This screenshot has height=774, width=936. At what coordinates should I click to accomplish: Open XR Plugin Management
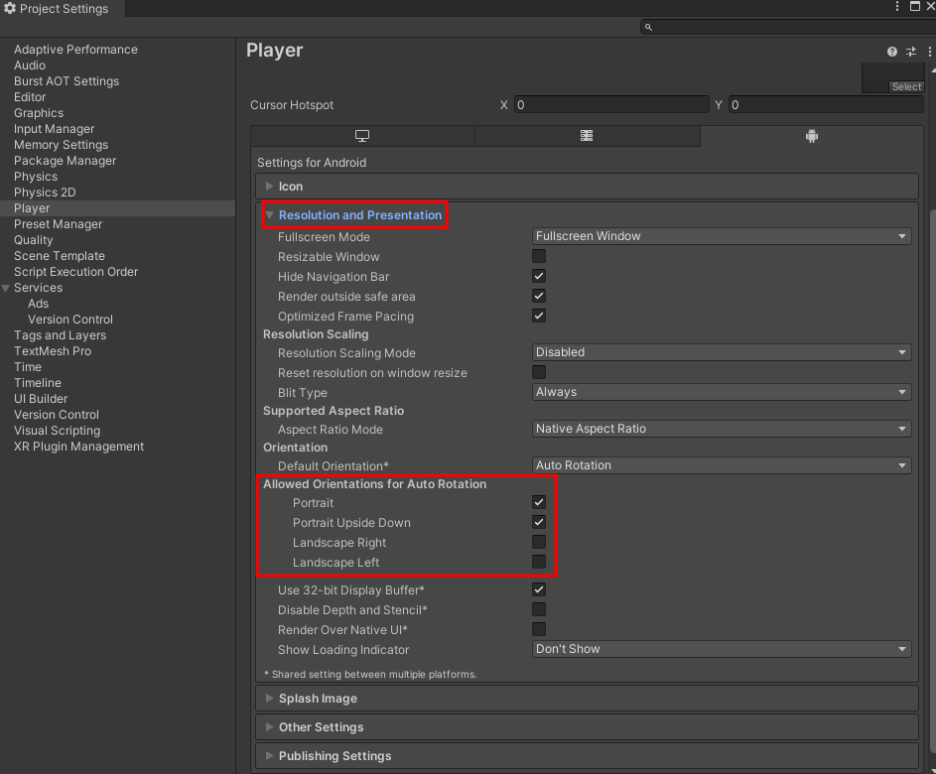[79, 446]
